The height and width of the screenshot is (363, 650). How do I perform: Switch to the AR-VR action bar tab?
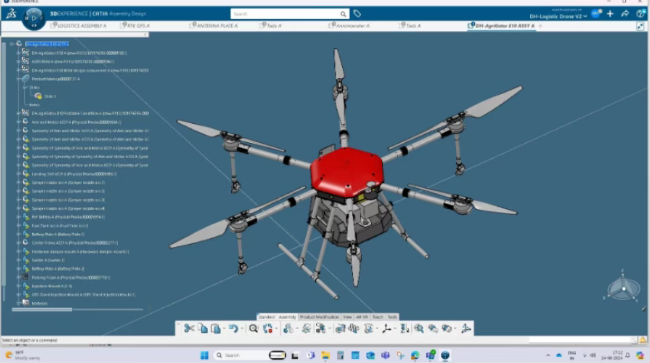tap(362, 317)
